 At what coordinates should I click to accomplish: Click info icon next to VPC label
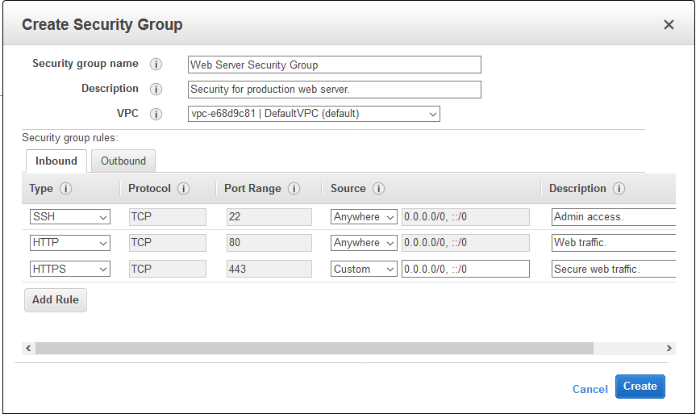pyautogui.click(x=156, y=114)
